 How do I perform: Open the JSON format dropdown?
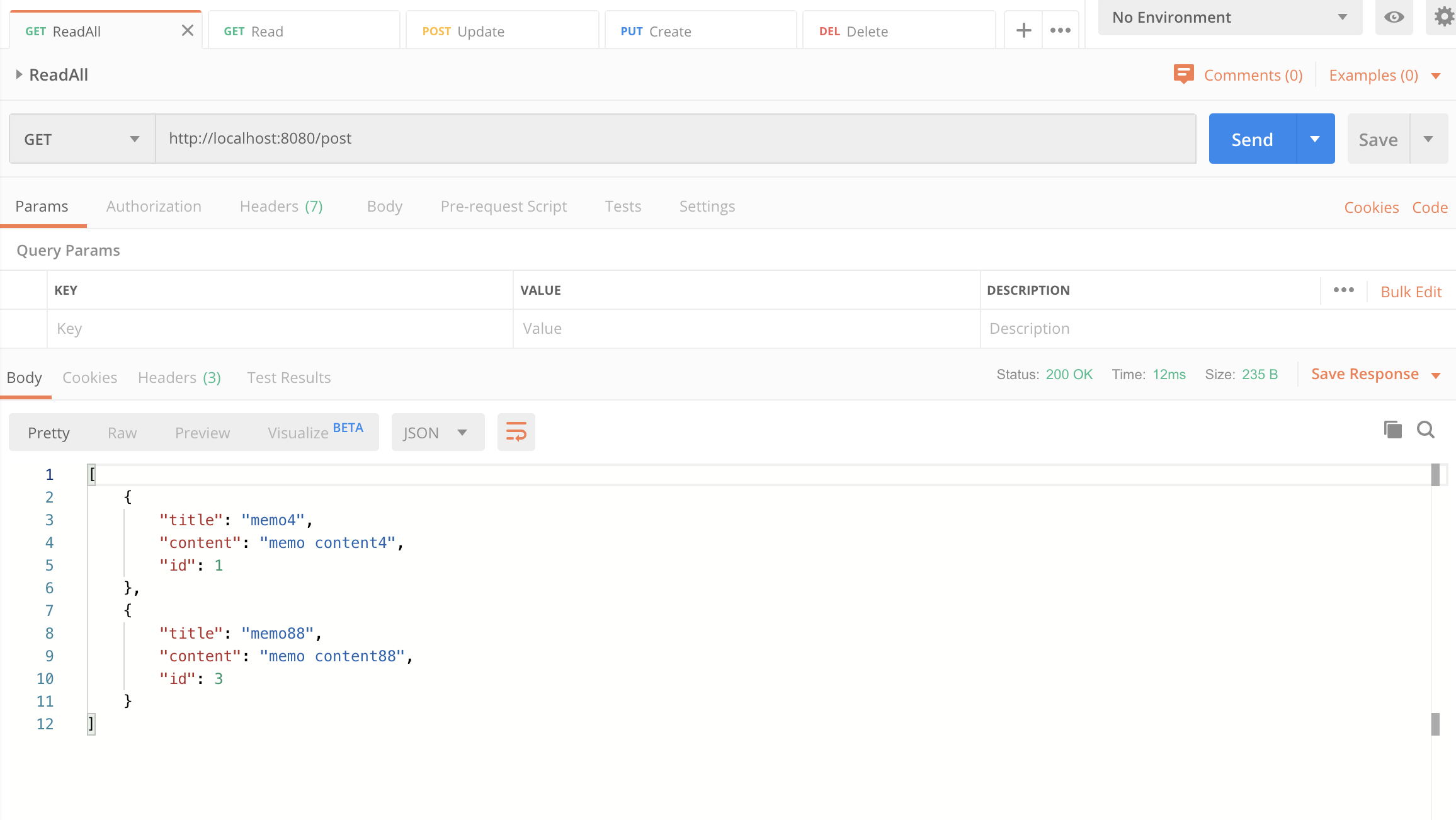pyautogui.click(x=437, y=433)
